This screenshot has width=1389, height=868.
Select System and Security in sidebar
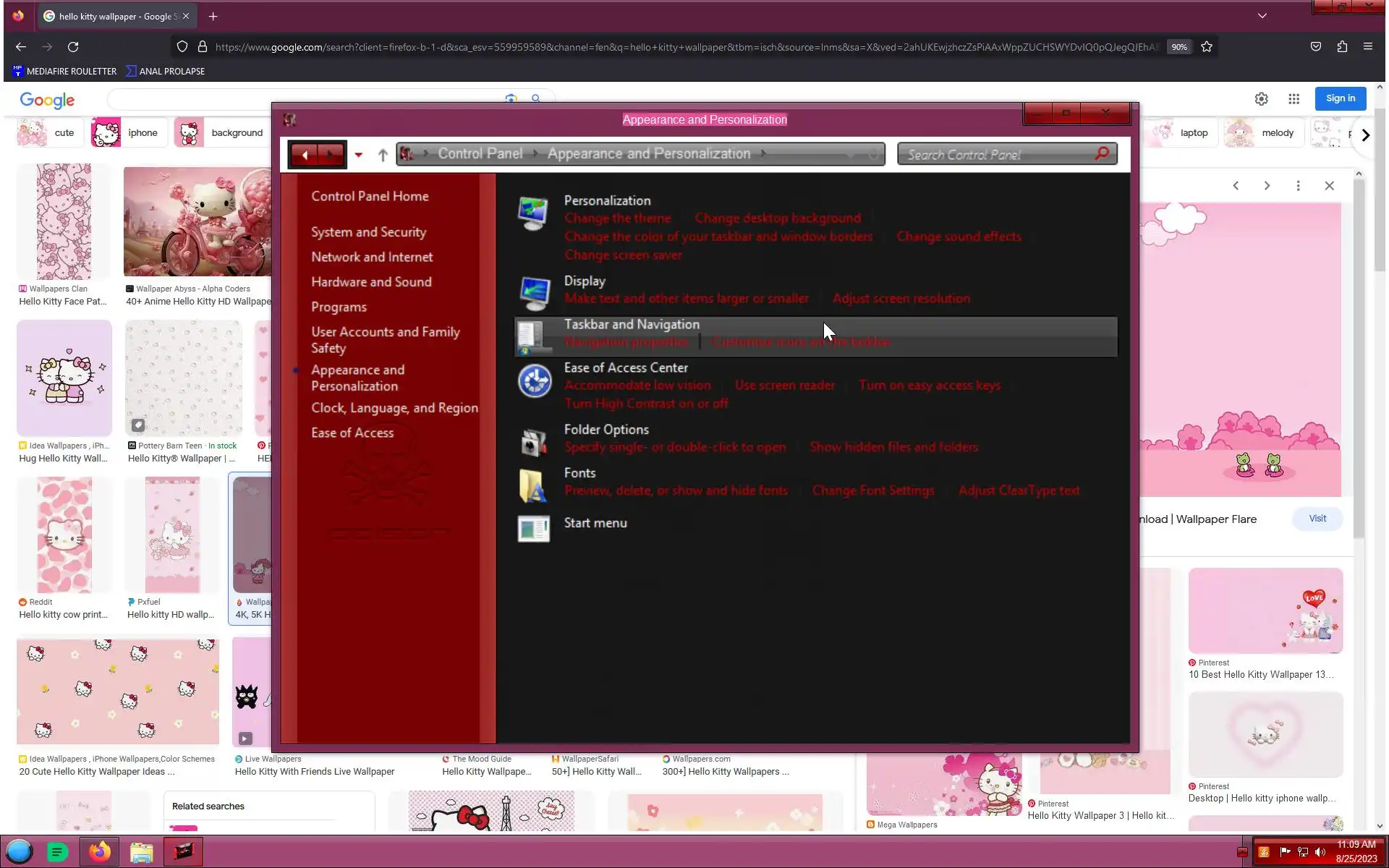pyautogui.click(x=368, y=232)
